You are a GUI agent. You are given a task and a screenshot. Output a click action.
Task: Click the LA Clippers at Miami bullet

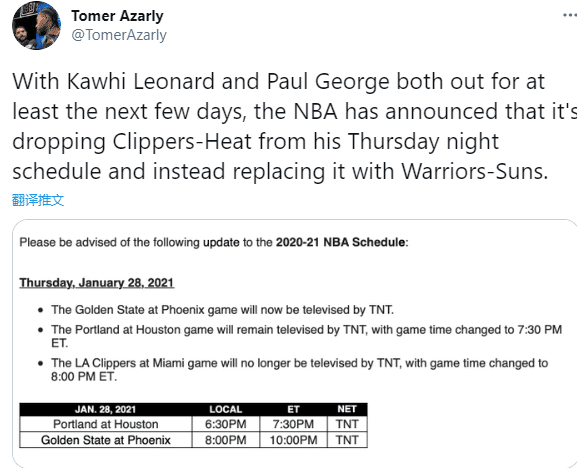[299, 369]
